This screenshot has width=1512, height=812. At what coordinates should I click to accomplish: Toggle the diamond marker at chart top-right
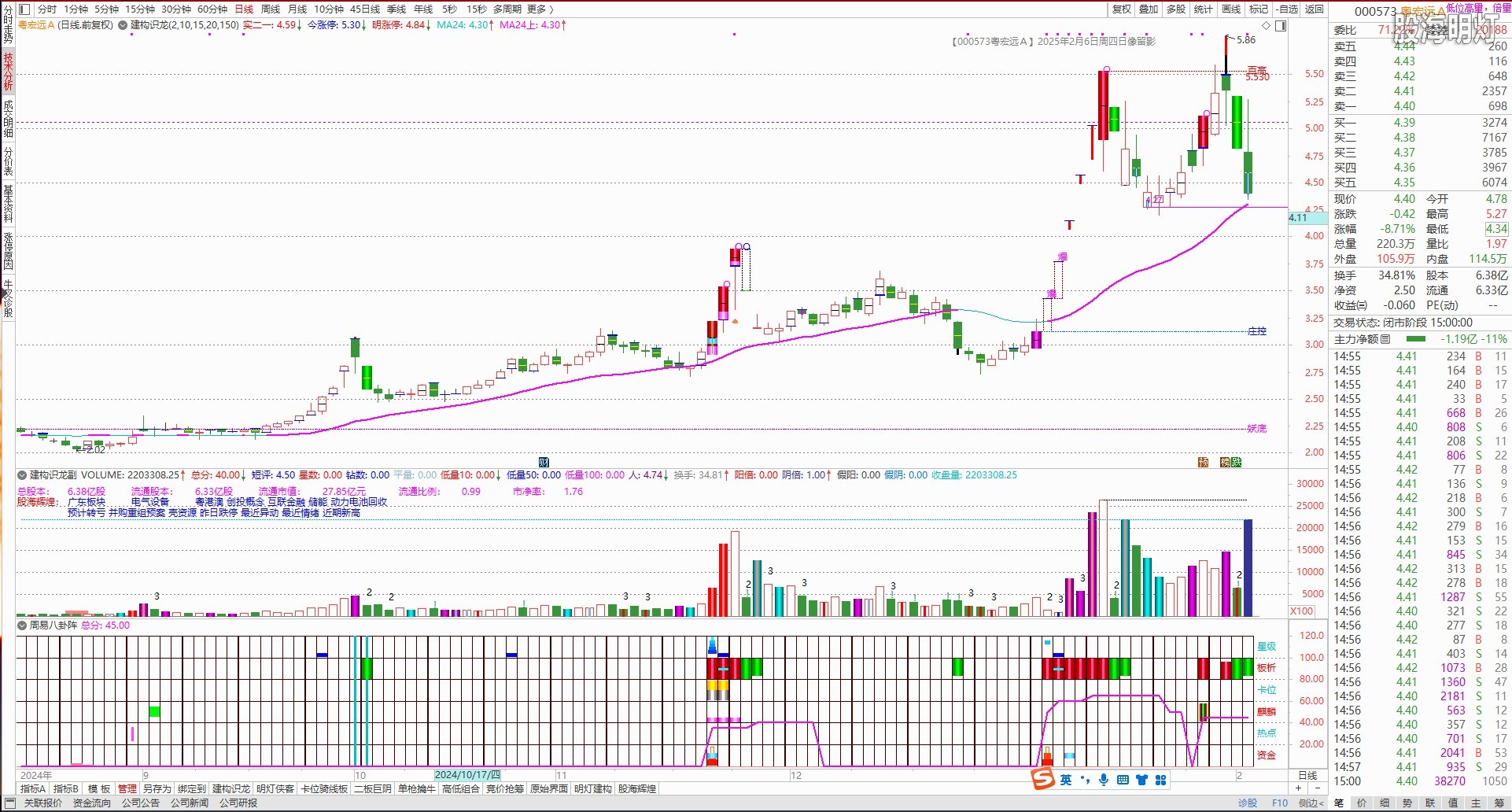[1266, 26]
